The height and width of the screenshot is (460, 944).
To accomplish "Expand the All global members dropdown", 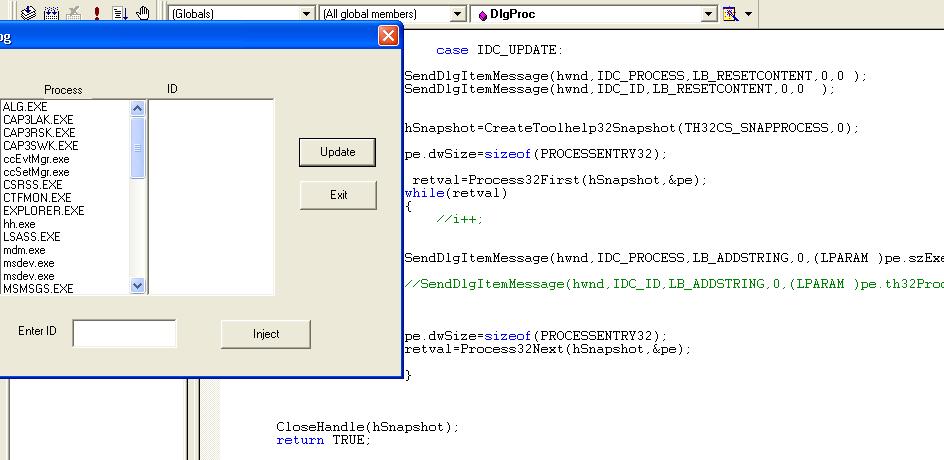I will pos(458,13).
